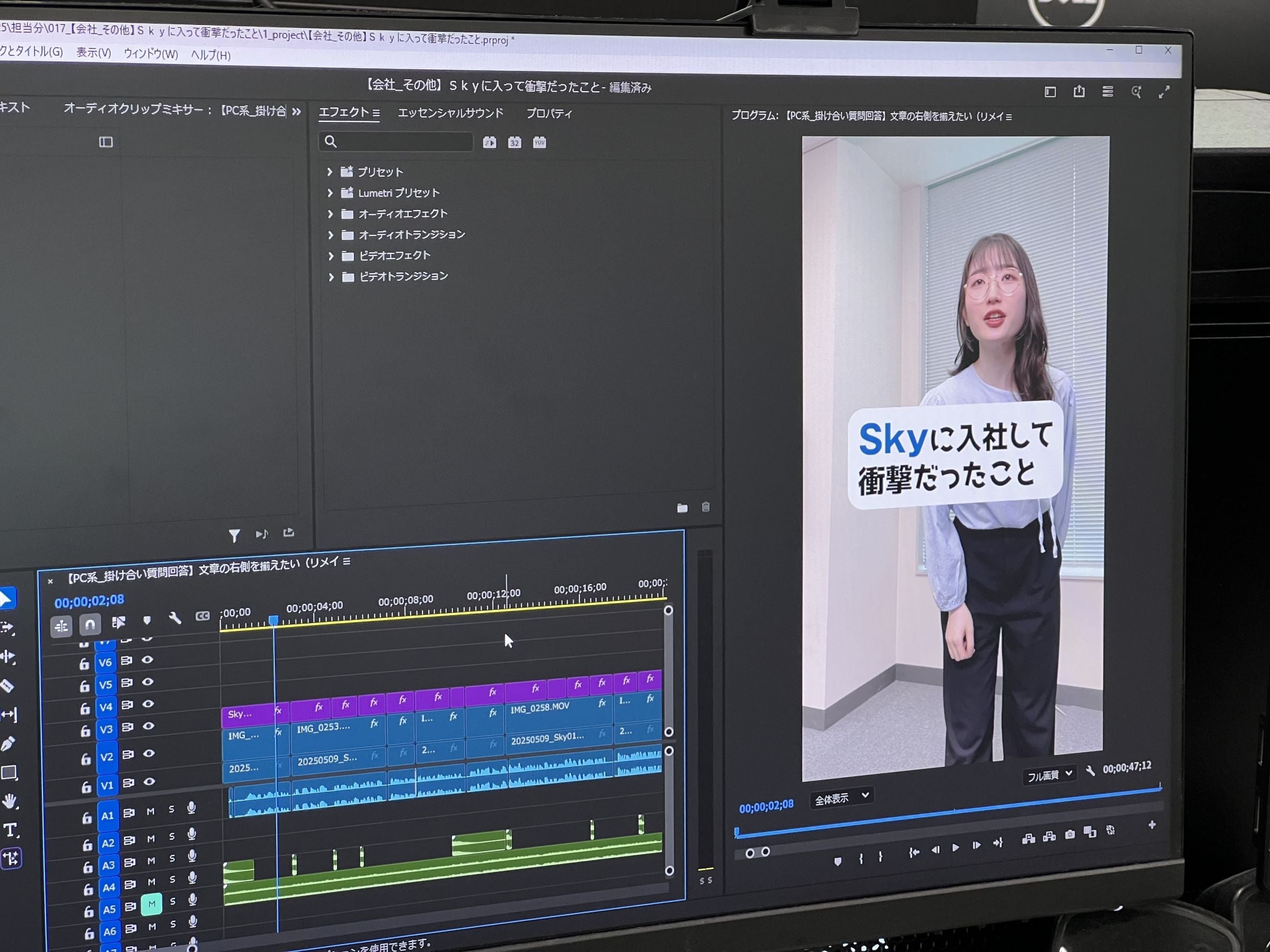The width and height of the screenshot is (1270, 952).
Task: Solo track A1 with S button
Action: [x=171, y=810]
